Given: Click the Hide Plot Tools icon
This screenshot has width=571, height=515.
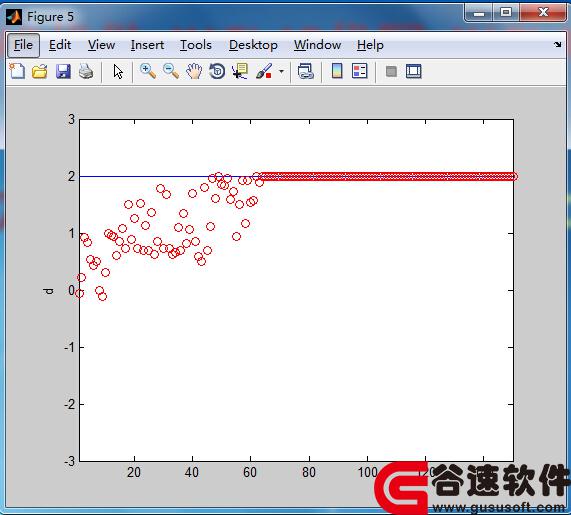Looking at the screenshot, I should click(x=391, y=71).
